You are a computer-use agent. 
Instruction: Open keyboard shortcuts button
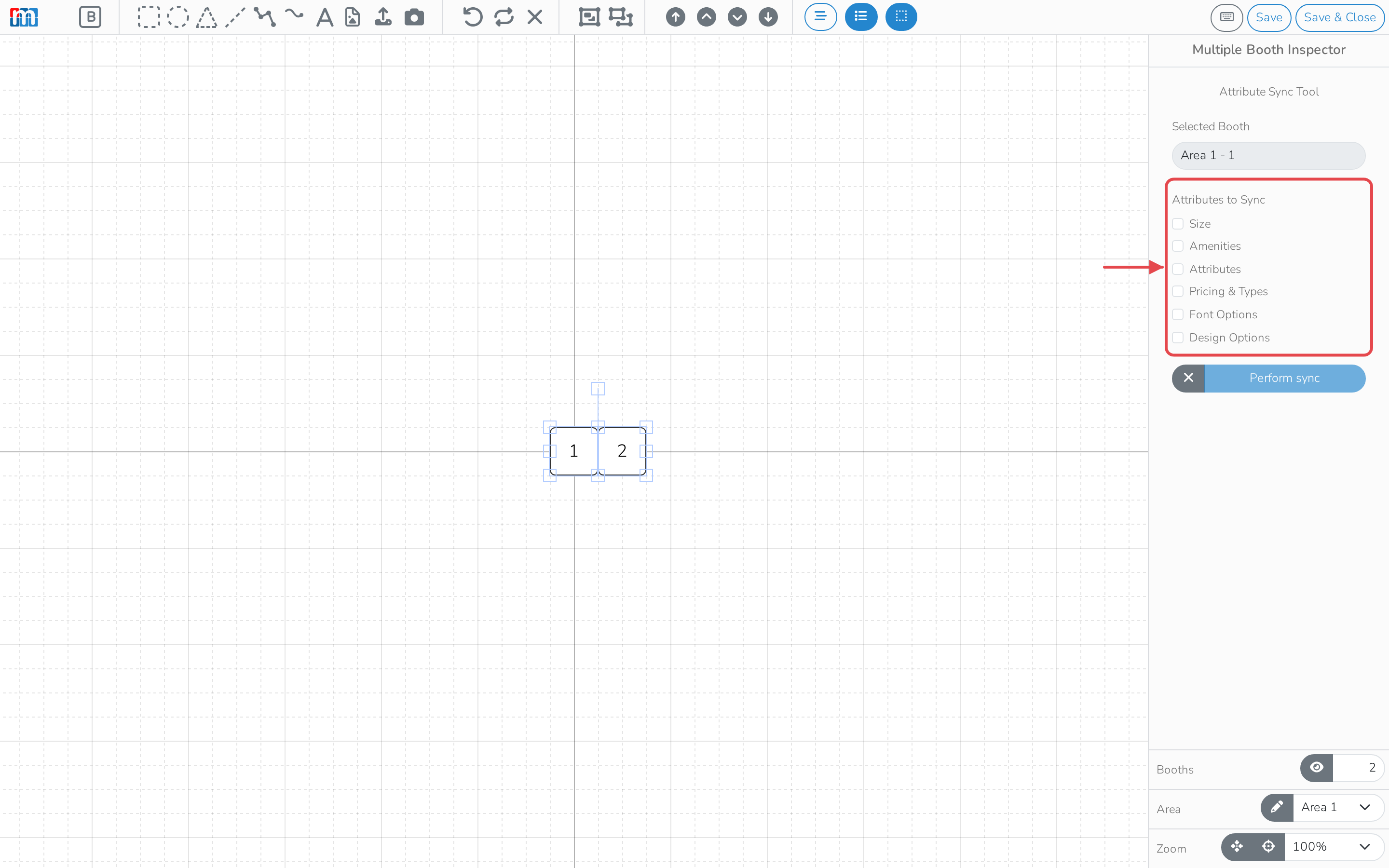1226,17
